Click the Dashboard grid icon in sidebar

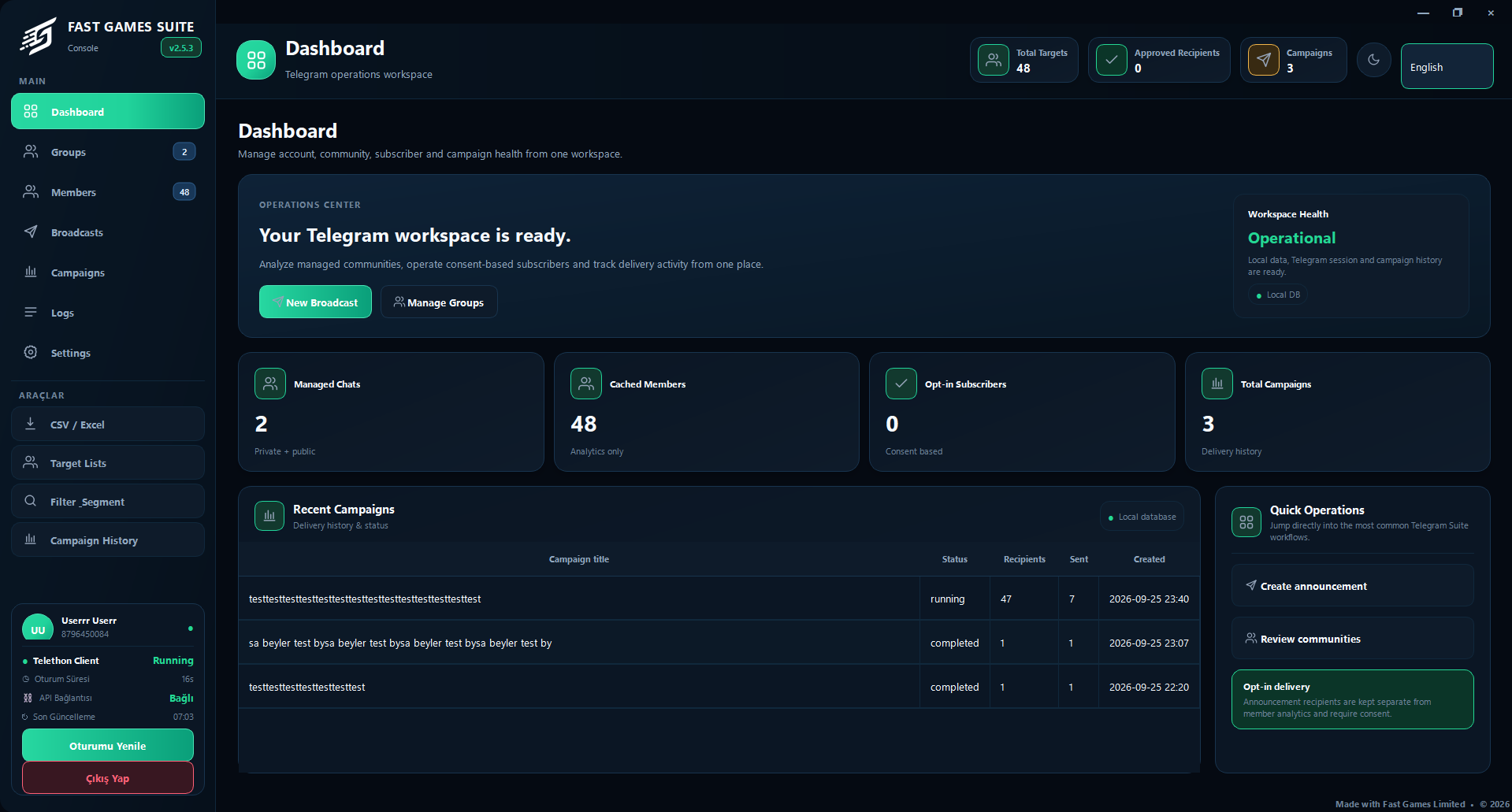pyautogui.click(x=31, y=111)
